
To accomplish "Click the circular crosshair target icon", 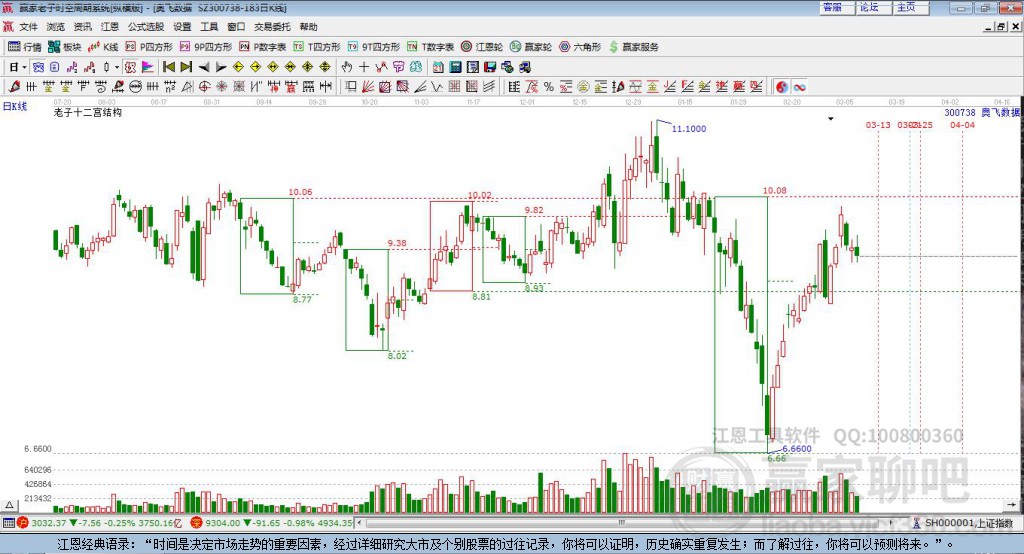I will tap(204, 87).
